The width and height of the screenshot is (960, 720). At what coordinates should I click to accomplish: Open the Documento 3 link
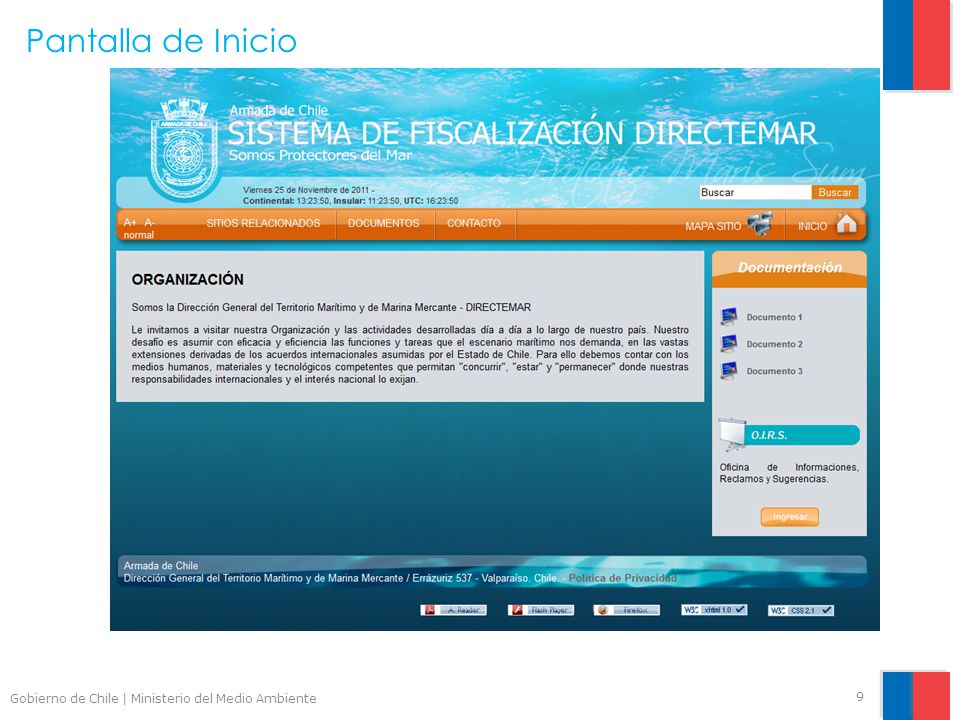point(774,371)
